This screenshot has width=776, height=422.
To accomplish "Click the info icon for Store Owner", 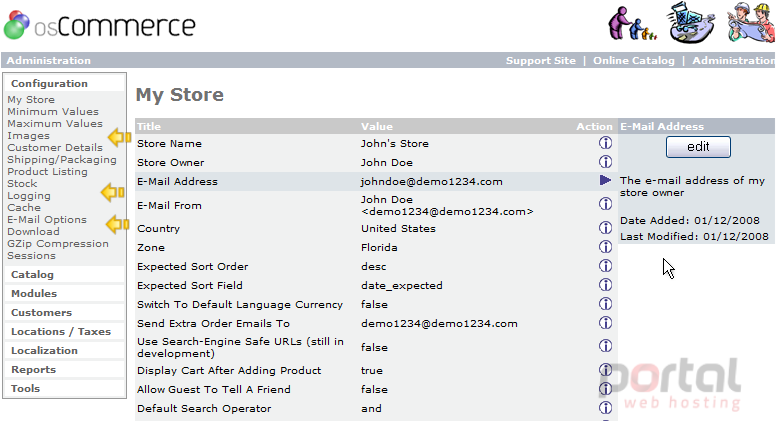I will [605, 162].
